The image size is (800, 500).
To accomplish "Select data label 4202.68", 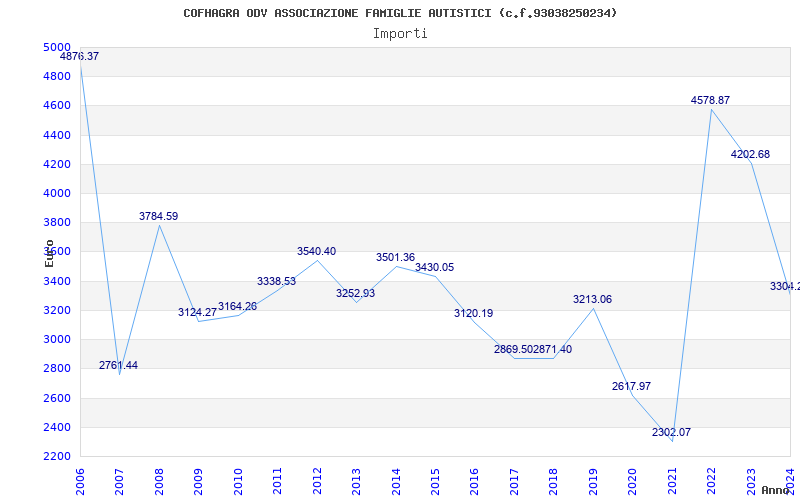I will click(751, 155).
